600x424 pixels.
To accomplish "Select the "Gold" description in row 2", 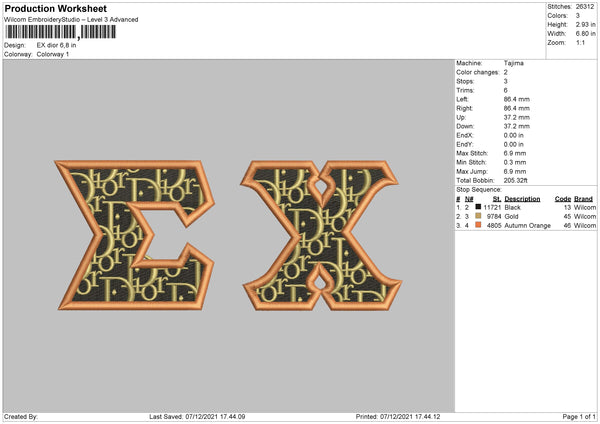I will pyautogui.click(x=511, y=217).
